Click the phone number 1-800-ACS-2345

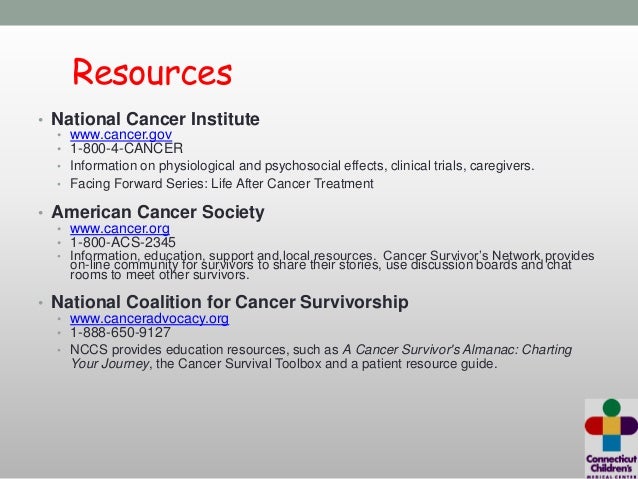[123, 243]
